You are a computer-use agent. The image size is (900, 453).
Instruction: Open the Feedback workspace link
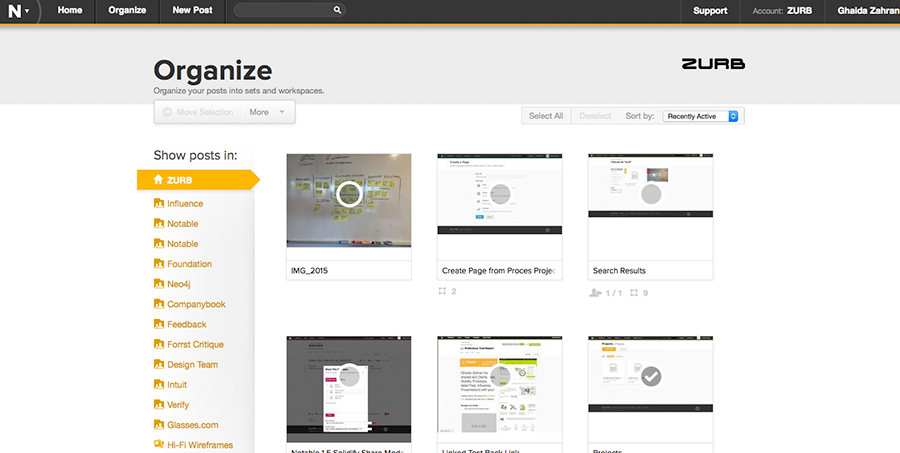tap(187, 324)
